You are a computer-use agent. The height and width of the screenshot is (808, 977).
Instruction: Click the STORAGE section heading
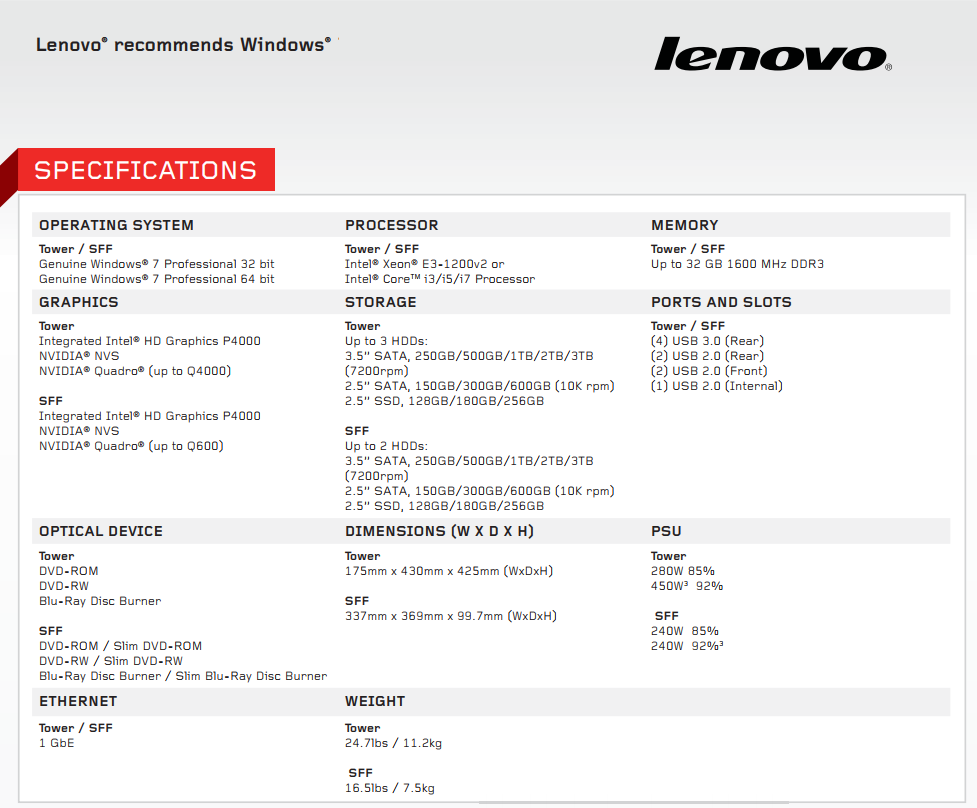(x=381, y=302)
